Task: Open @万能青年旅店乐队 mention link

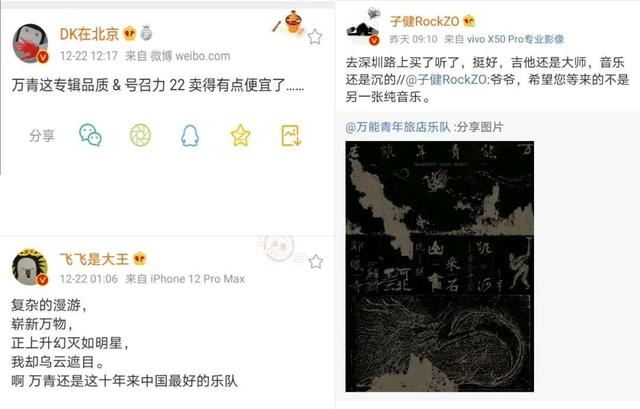Action: (398, 127)
